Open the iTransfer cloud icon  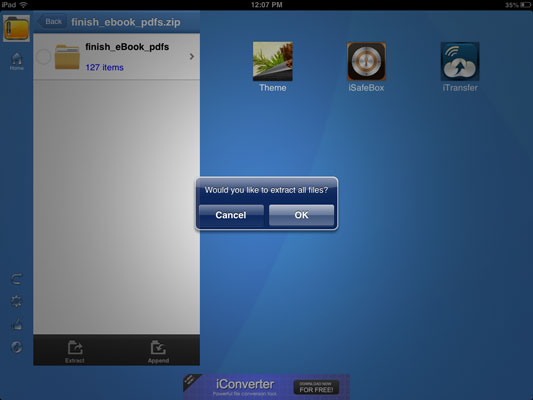pos(460,62)
